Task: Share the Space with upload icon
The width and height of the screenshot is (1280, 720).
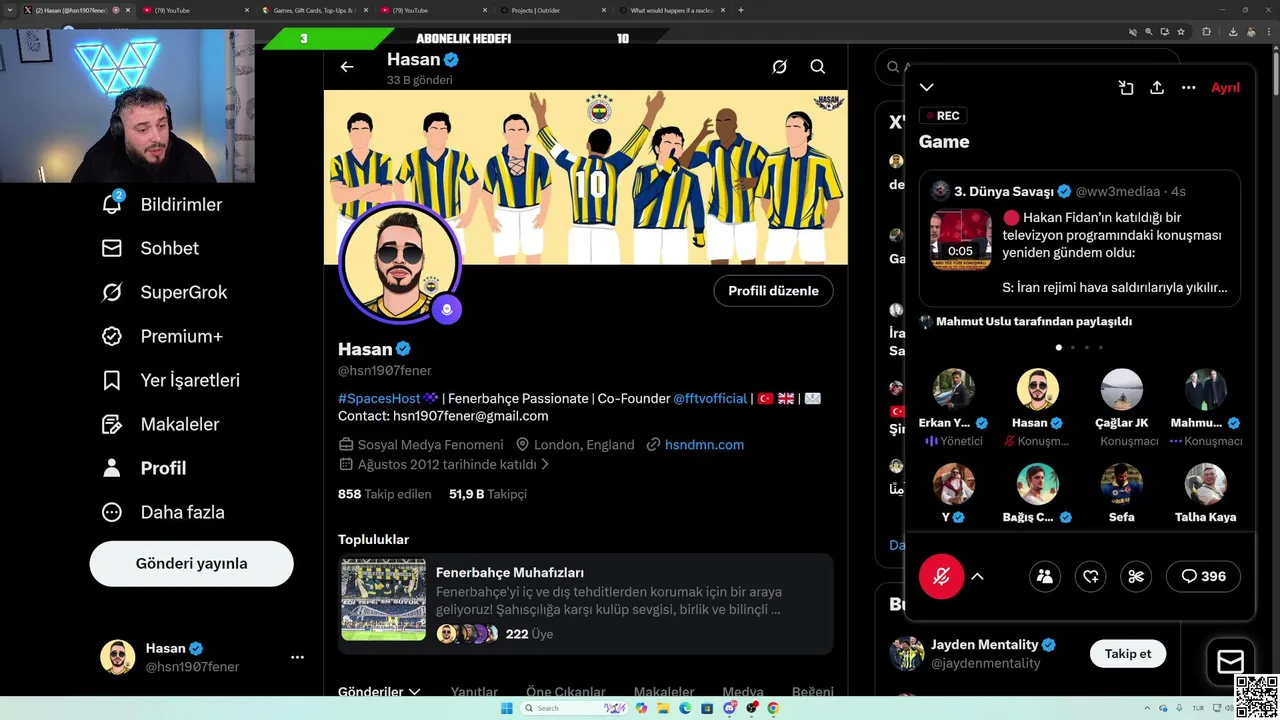Action: [1157, 88]
